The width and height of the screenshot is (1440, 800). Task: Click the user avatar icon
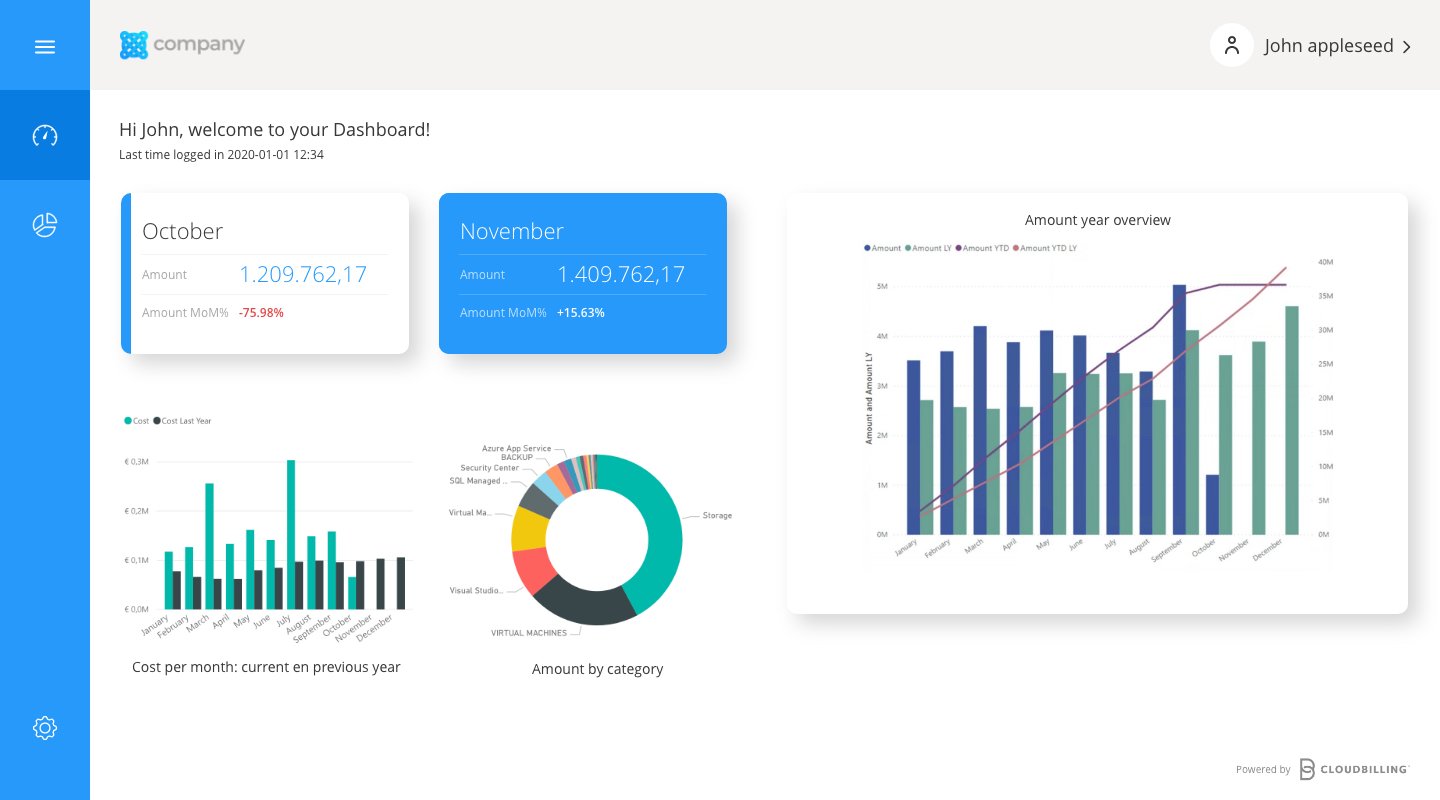click(x=1232, y=45)
